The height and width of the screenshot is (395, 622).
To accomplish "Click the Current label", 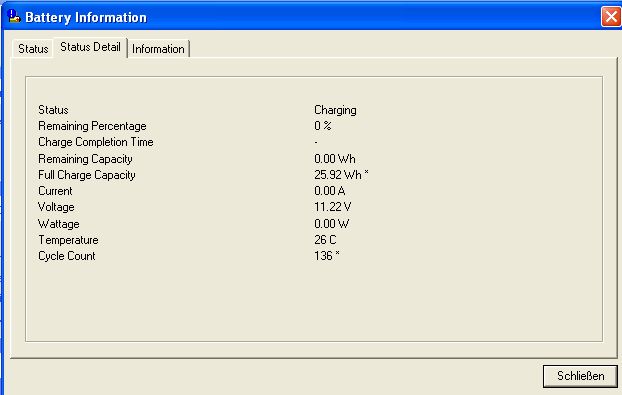I will tap(55, 191).
